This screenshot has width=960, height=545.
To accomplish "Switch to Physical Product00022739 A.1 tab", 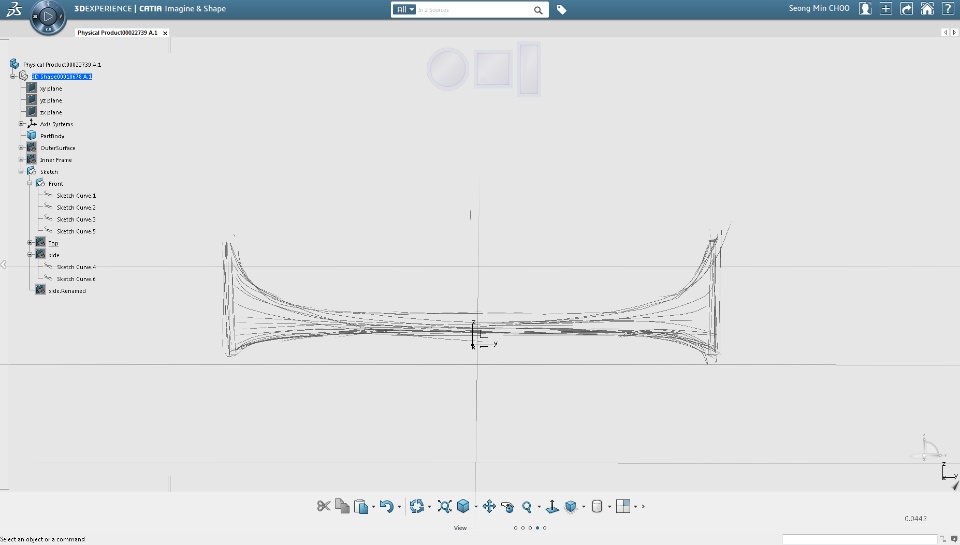I will 117,32.
